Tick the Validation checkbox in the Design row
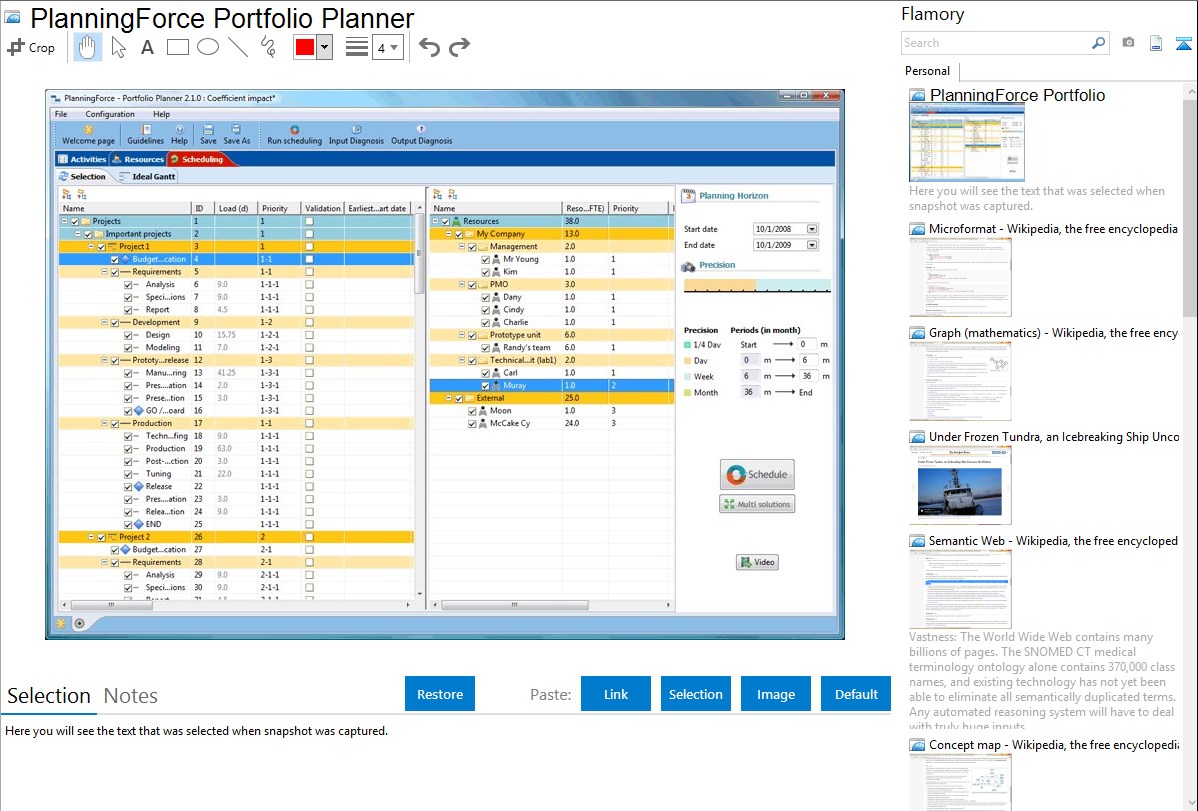 (309, 335)
